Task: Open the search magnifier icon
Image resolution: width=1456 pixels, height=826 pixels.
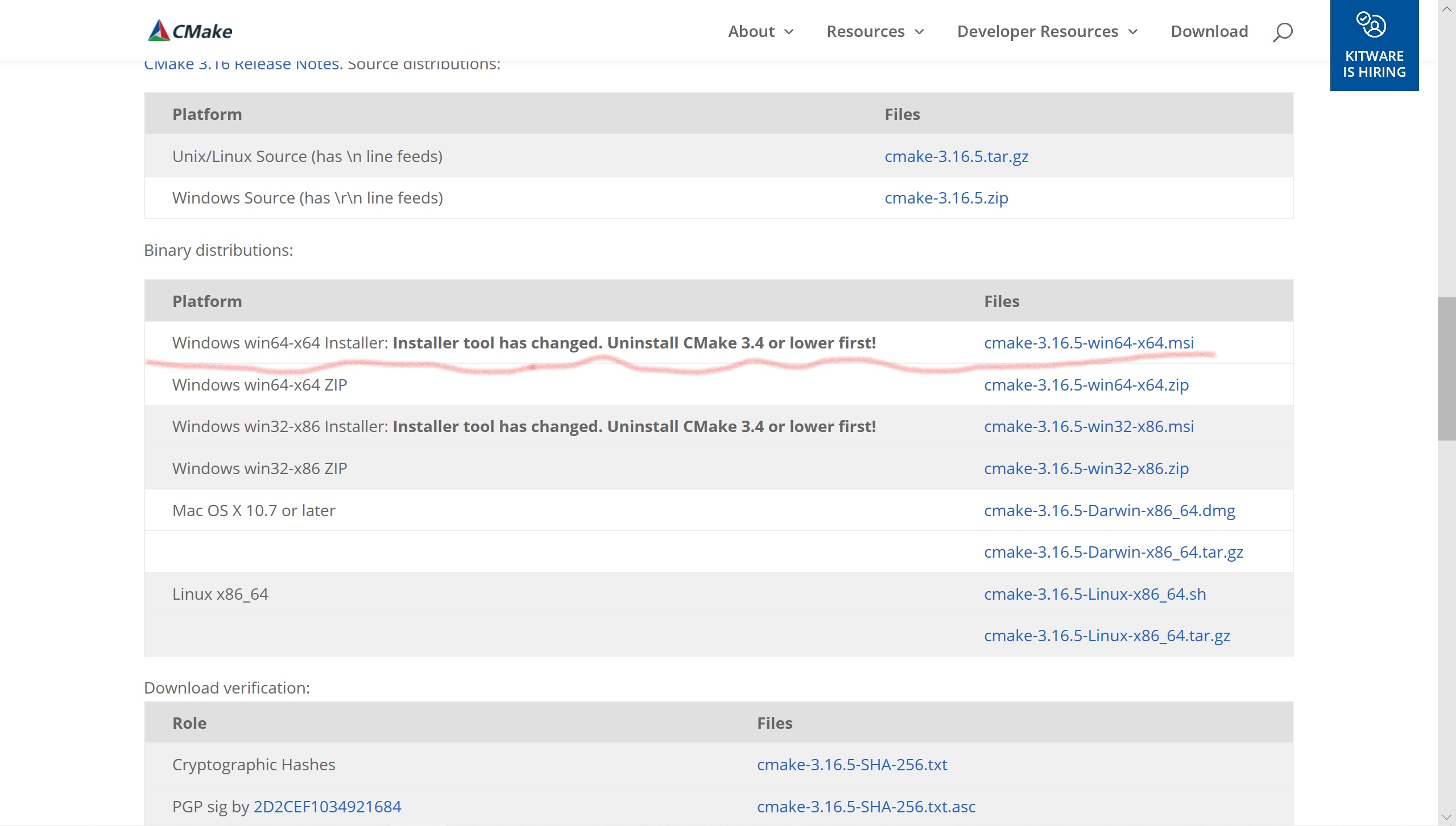Action: pyautogui.click(x=1282, y=31)
